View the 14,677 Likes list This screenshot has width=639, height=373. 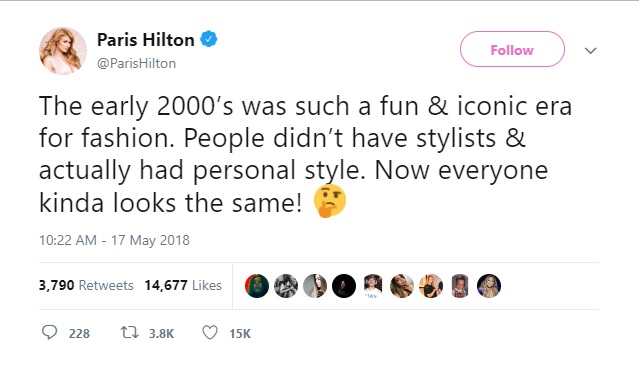point(183,285)
